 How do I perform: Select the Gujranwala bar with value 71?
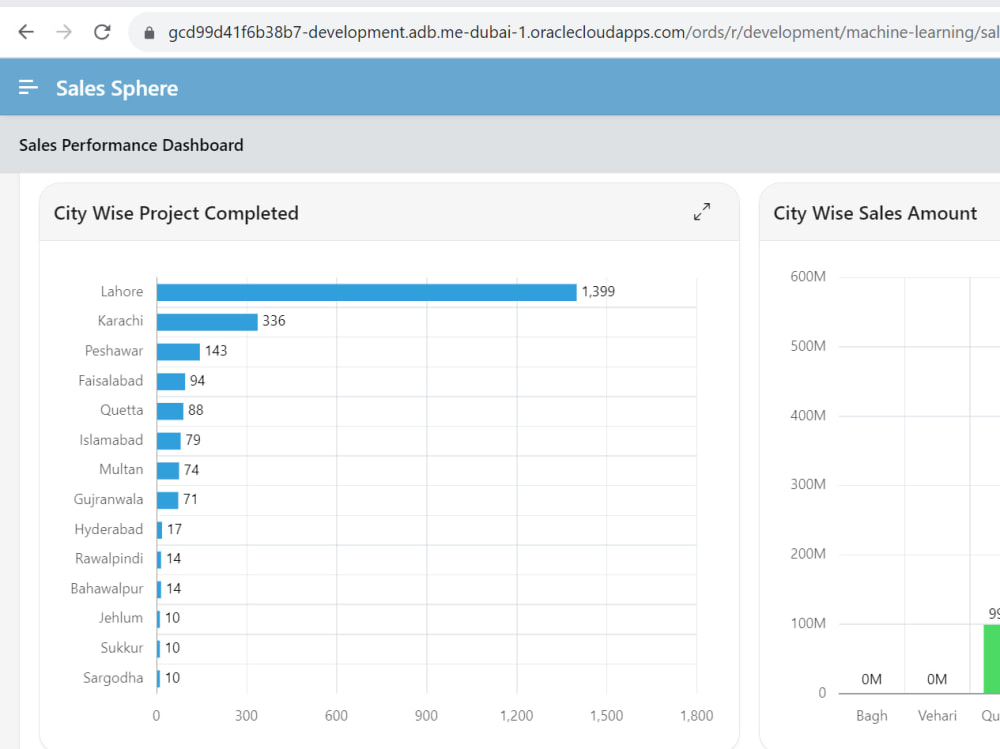click(x=168, y=500)
